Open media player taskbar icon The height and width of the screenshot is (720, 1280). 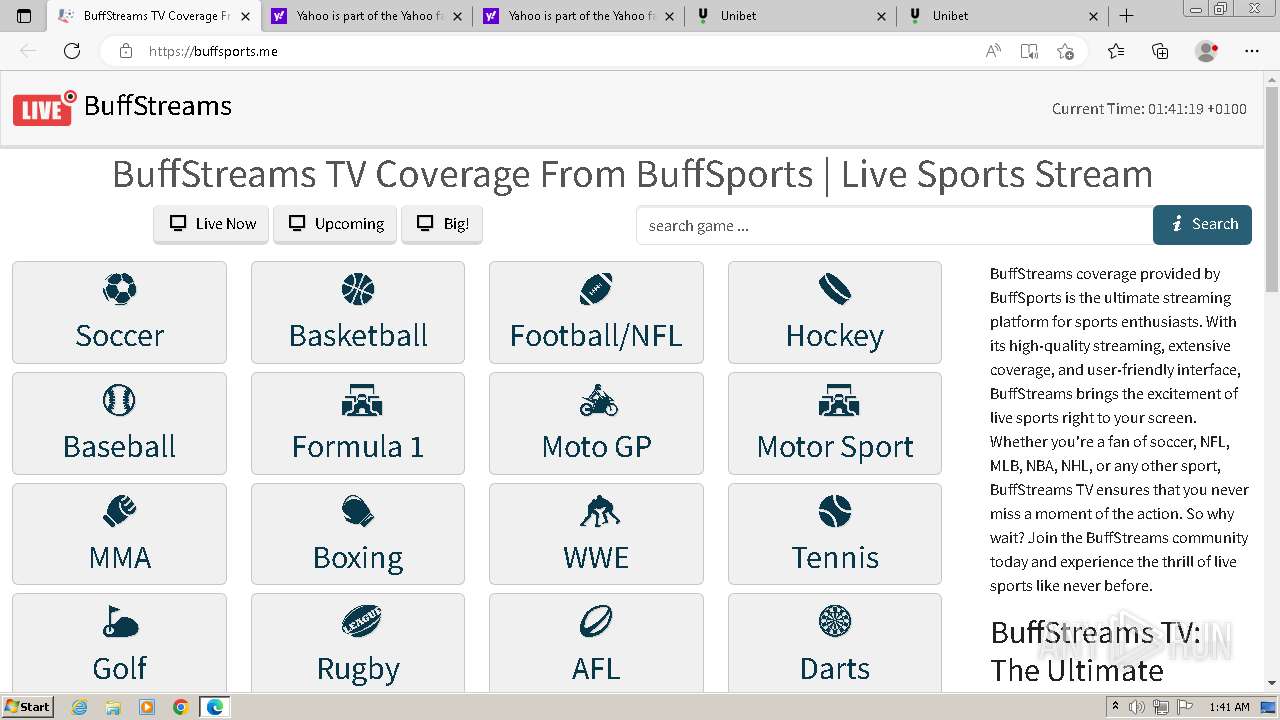point(147,707)
